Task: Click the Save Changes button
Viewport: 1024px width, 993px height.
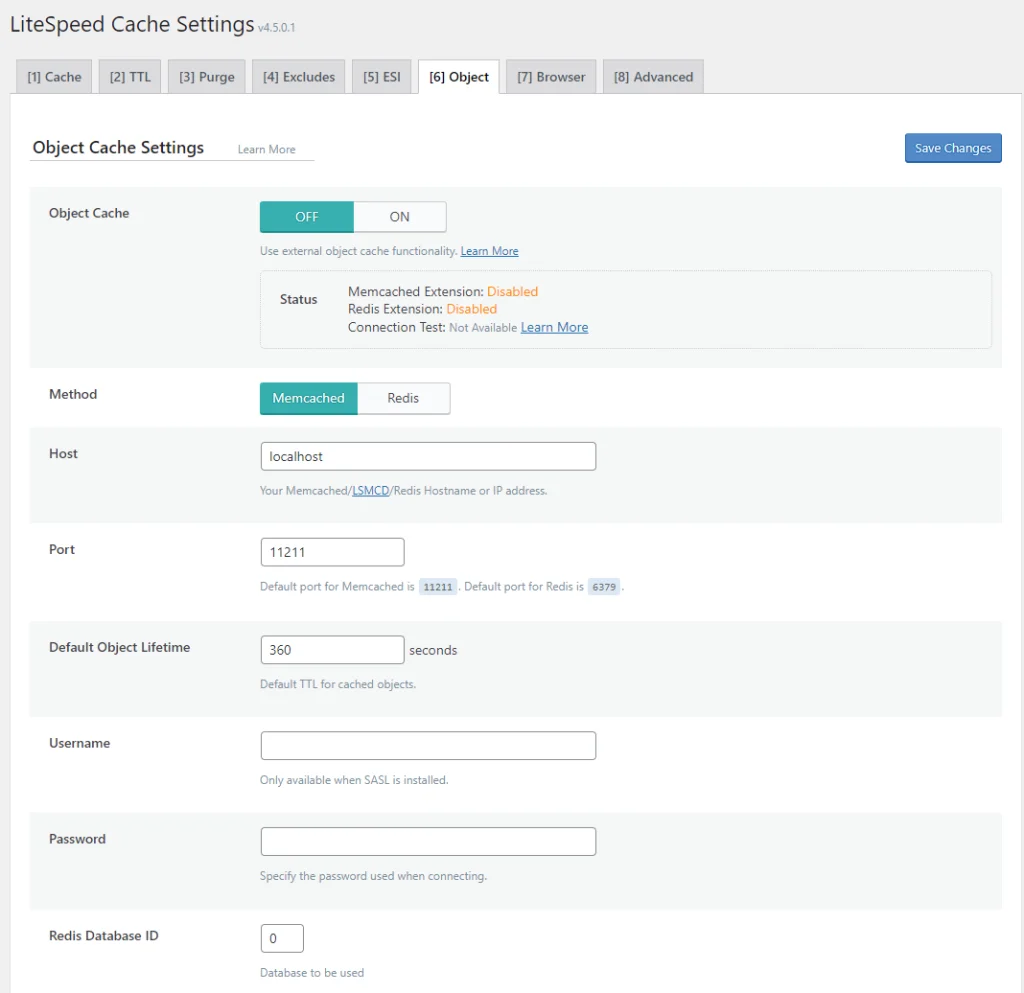Action: click(953, 148)
